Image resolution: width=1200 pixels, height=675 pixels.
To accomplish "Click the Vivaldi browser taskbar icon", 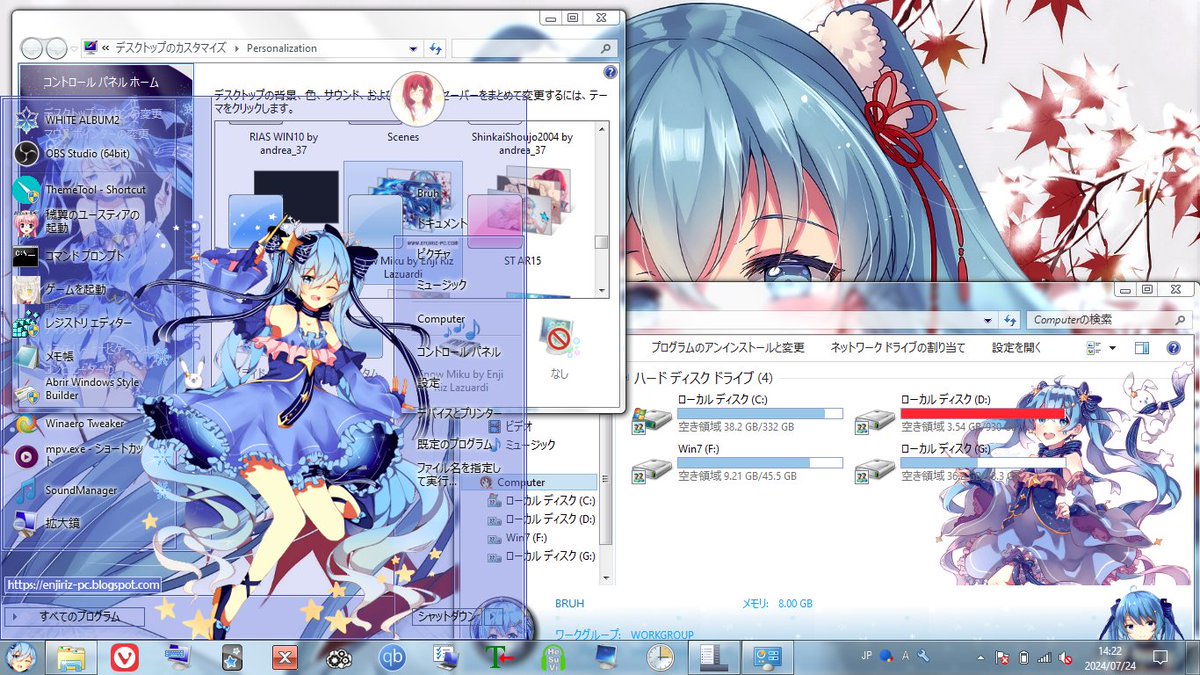I will pyautogui.click(x=125, y=657).
